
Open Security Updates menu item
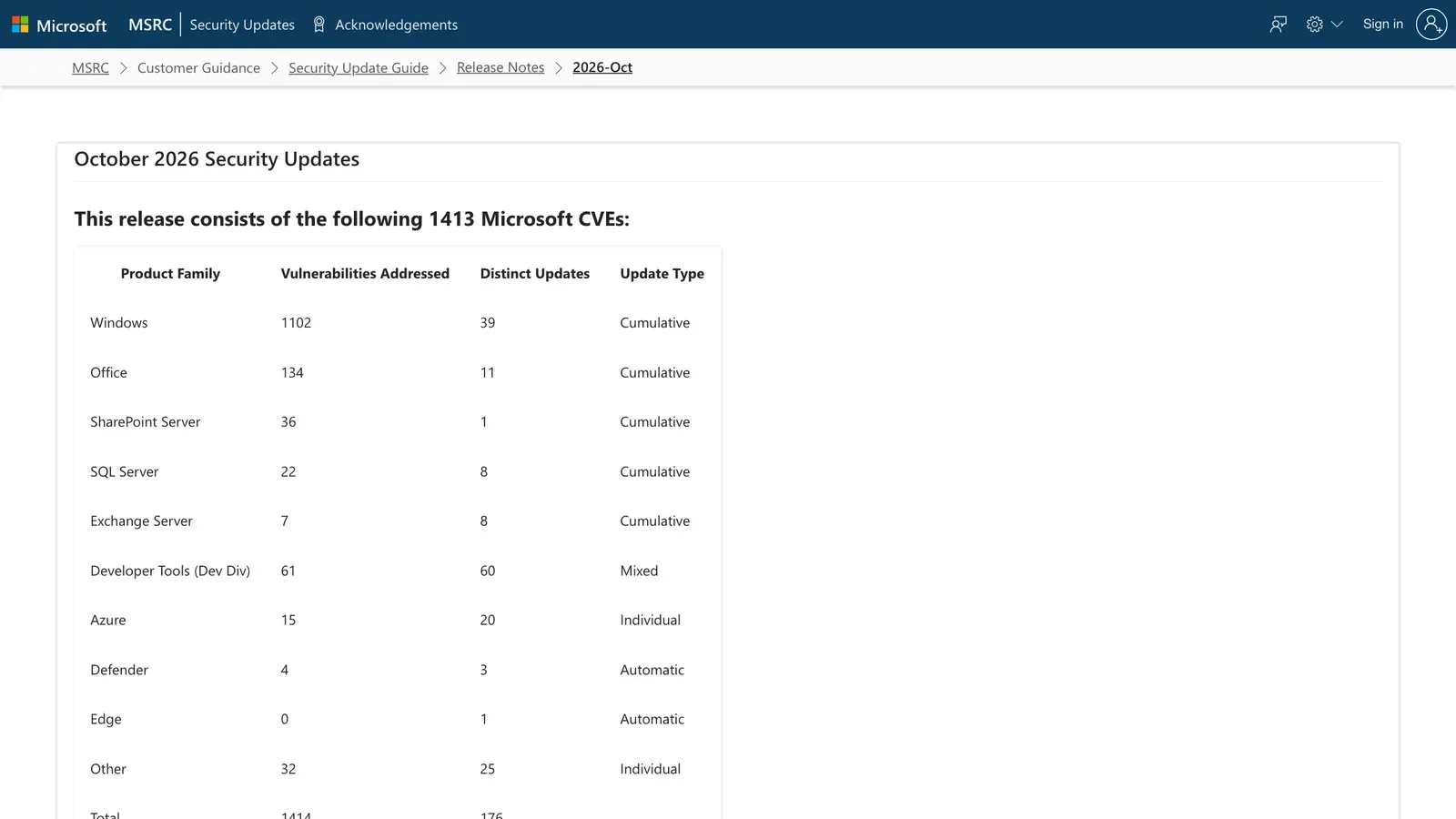click(242, 25)
